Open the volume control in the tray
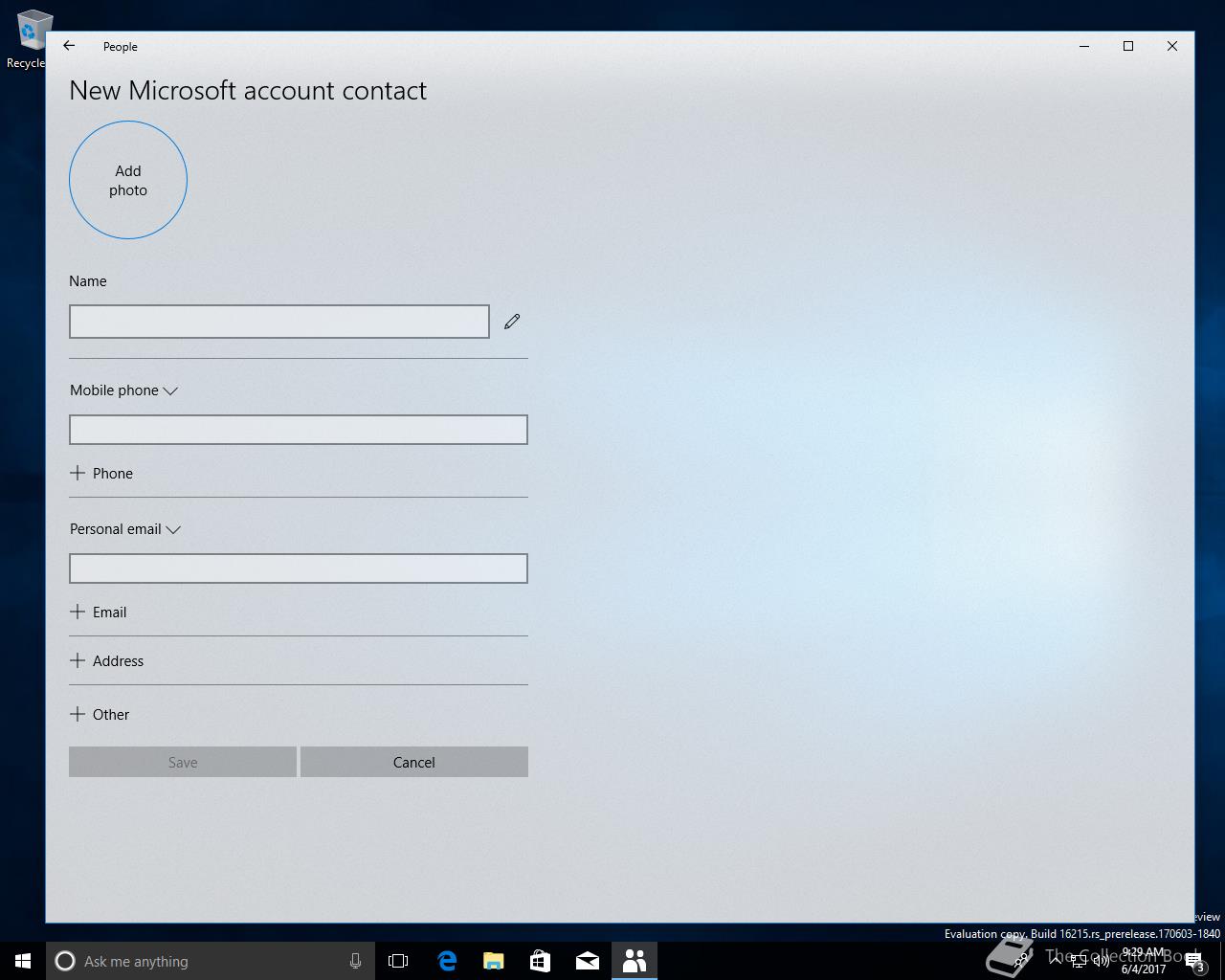Screen dimensions: 1225x980 tap(1101, 960)
